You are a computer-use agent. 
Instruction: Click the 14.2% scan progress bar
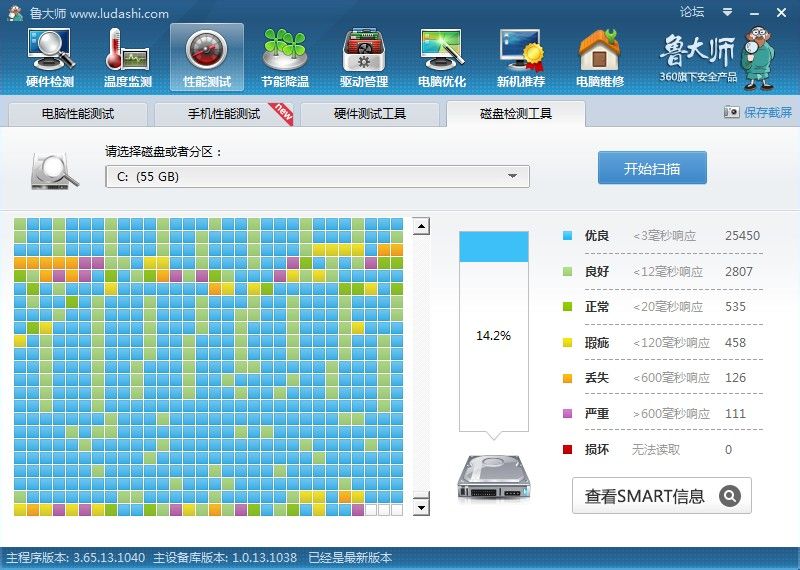(x=493, y=332)
